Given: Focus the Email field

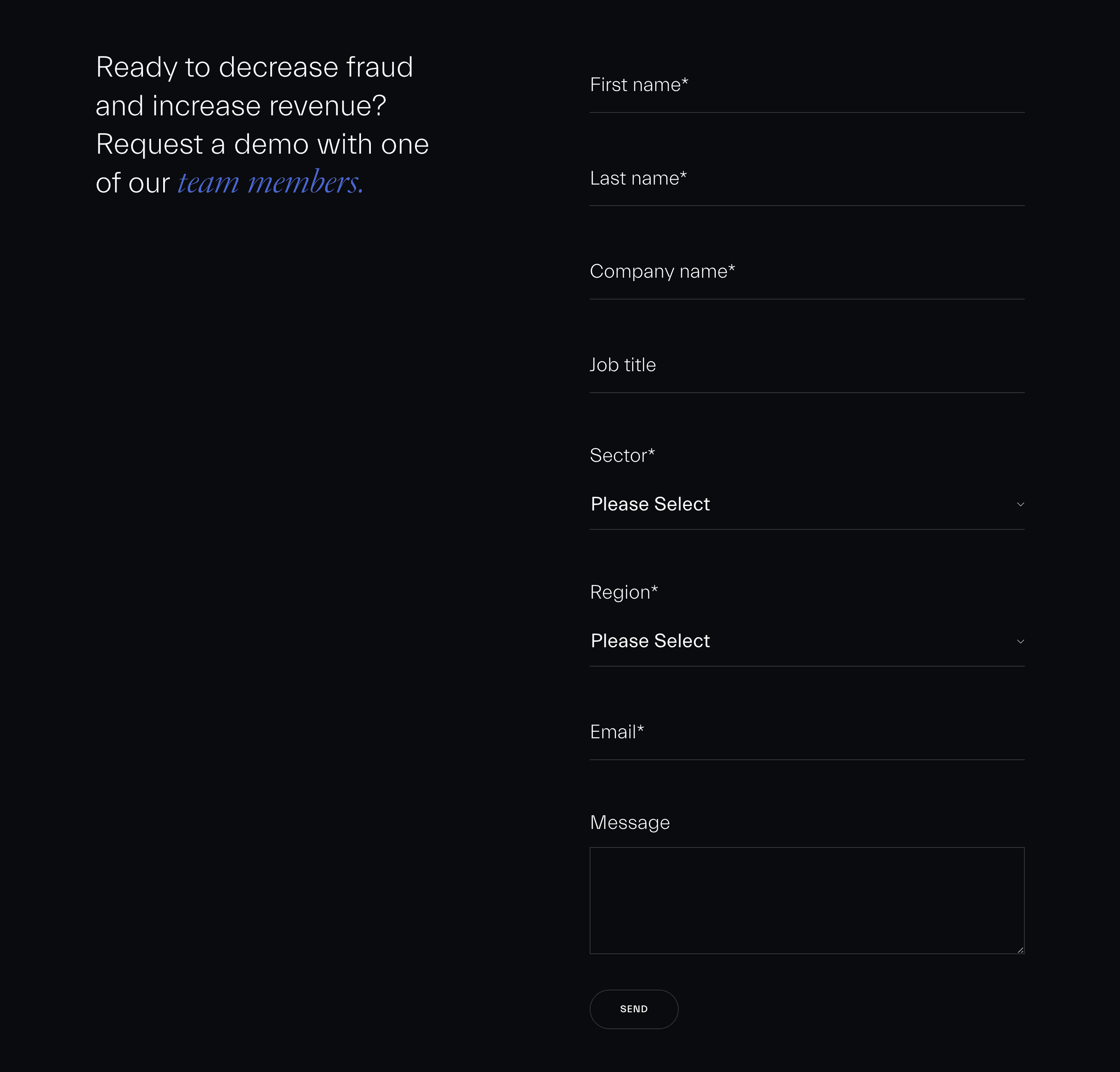Looking at the screenshot, I should 807,733.
